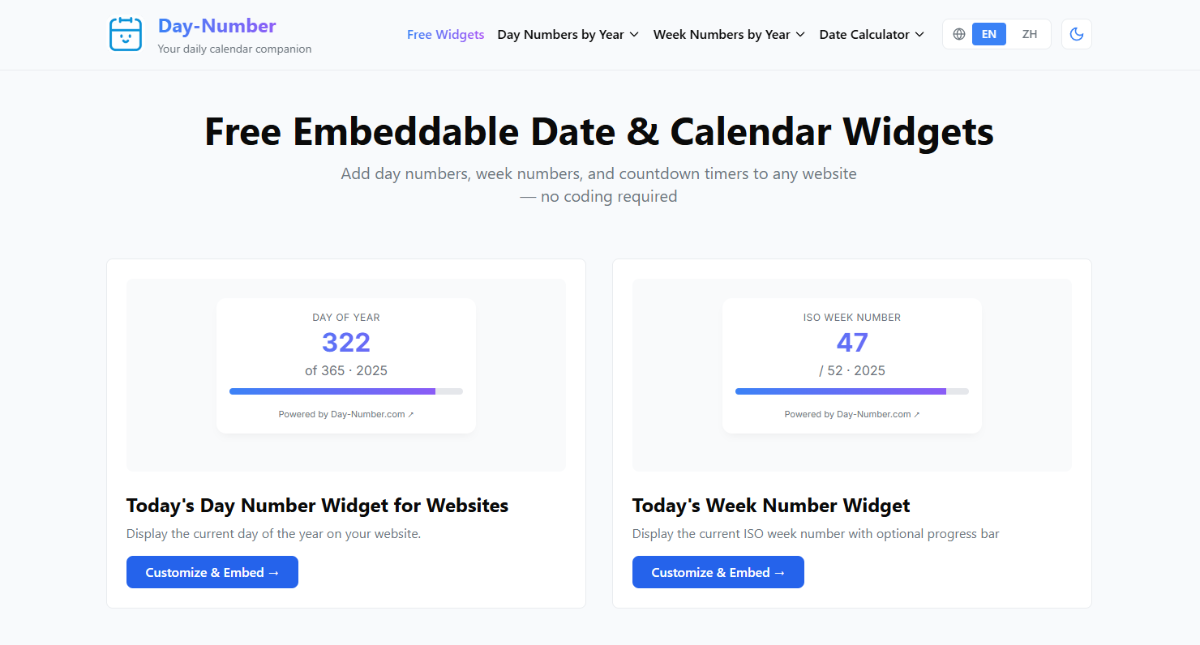Select Today's Day Number Widget for Websites heading

click(x=317, y=505)
